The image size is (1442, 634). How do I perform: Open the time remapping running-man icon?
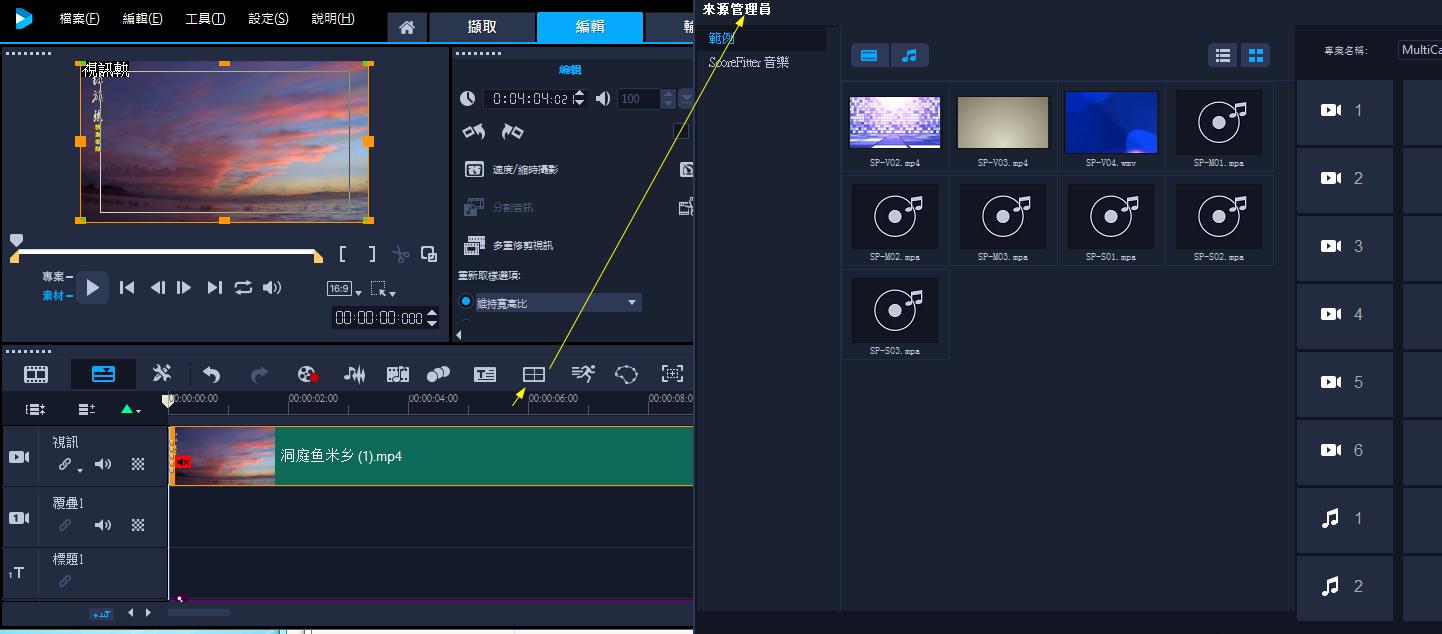point(583,374)
